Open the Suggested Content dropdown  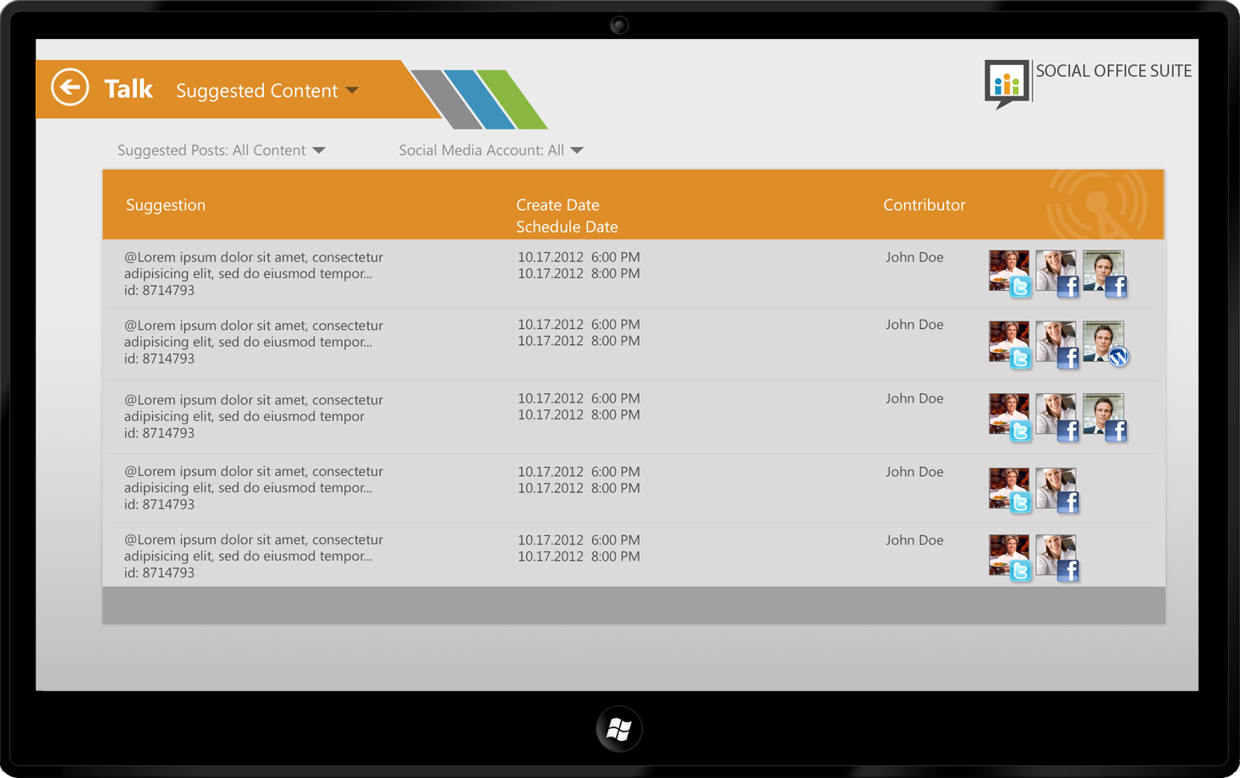pyautogui.click(x=267, y=90)
